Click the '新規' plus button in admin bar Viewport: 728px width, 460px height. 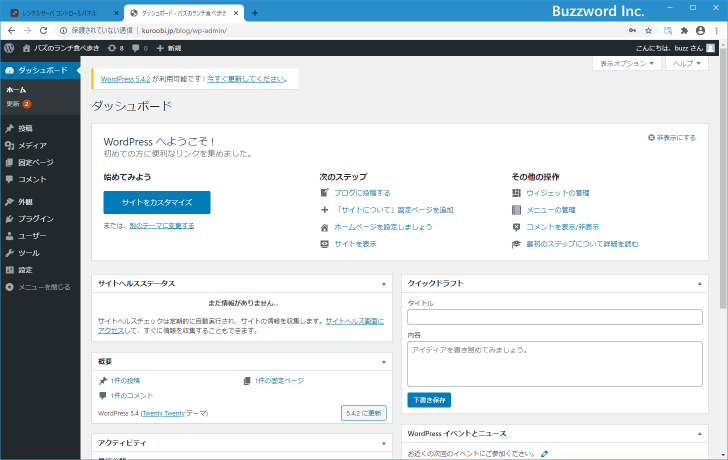169,48
